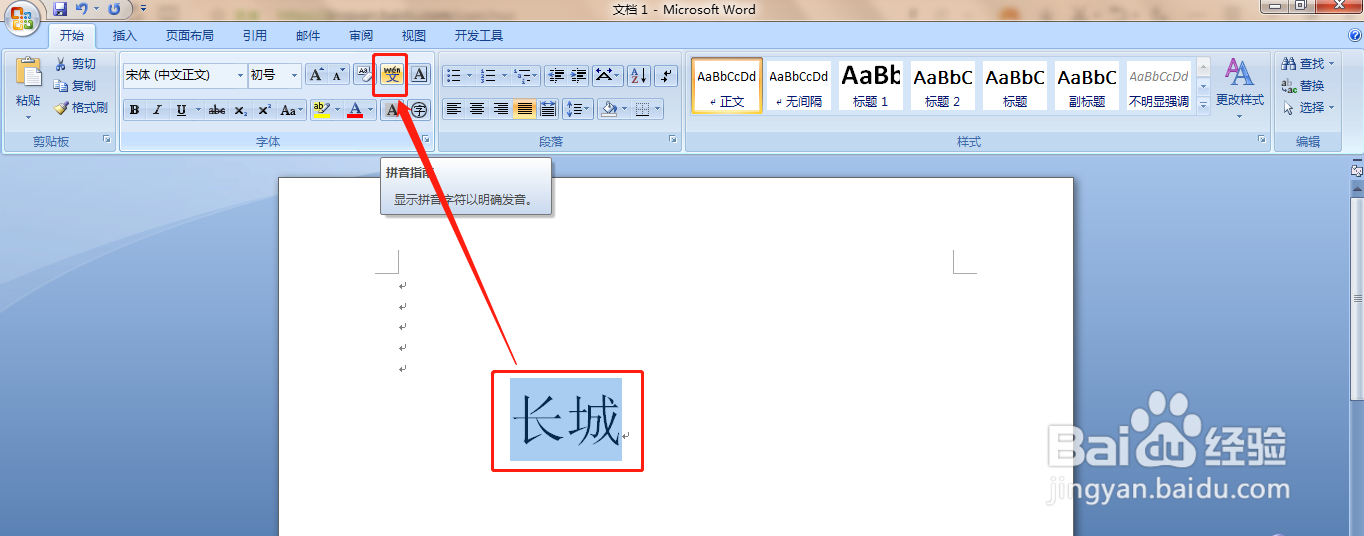Toggle show/hide paragraph marks
Viewport: 1364px width, 536px height.
pos(667,75)
